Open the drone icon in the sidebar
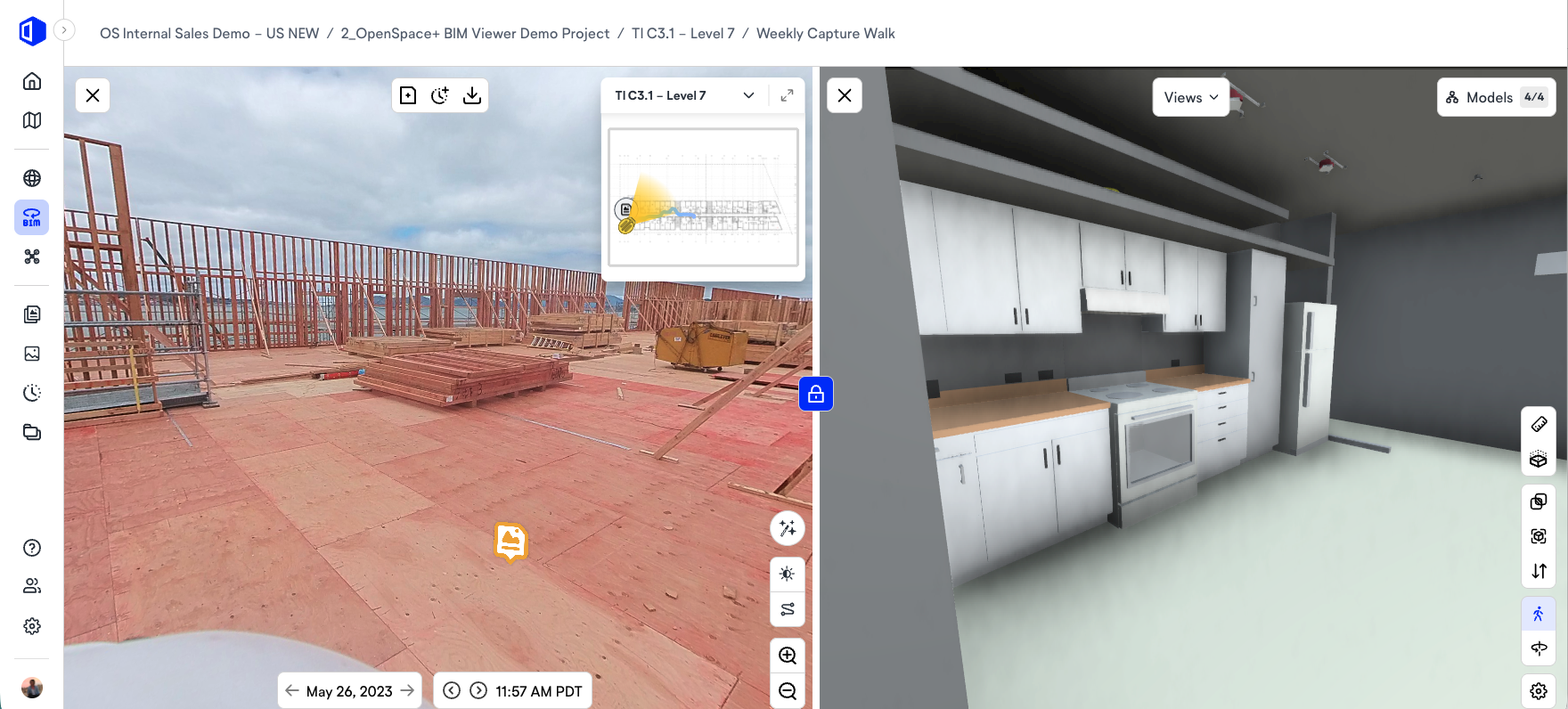 click(x=32, y=257)
